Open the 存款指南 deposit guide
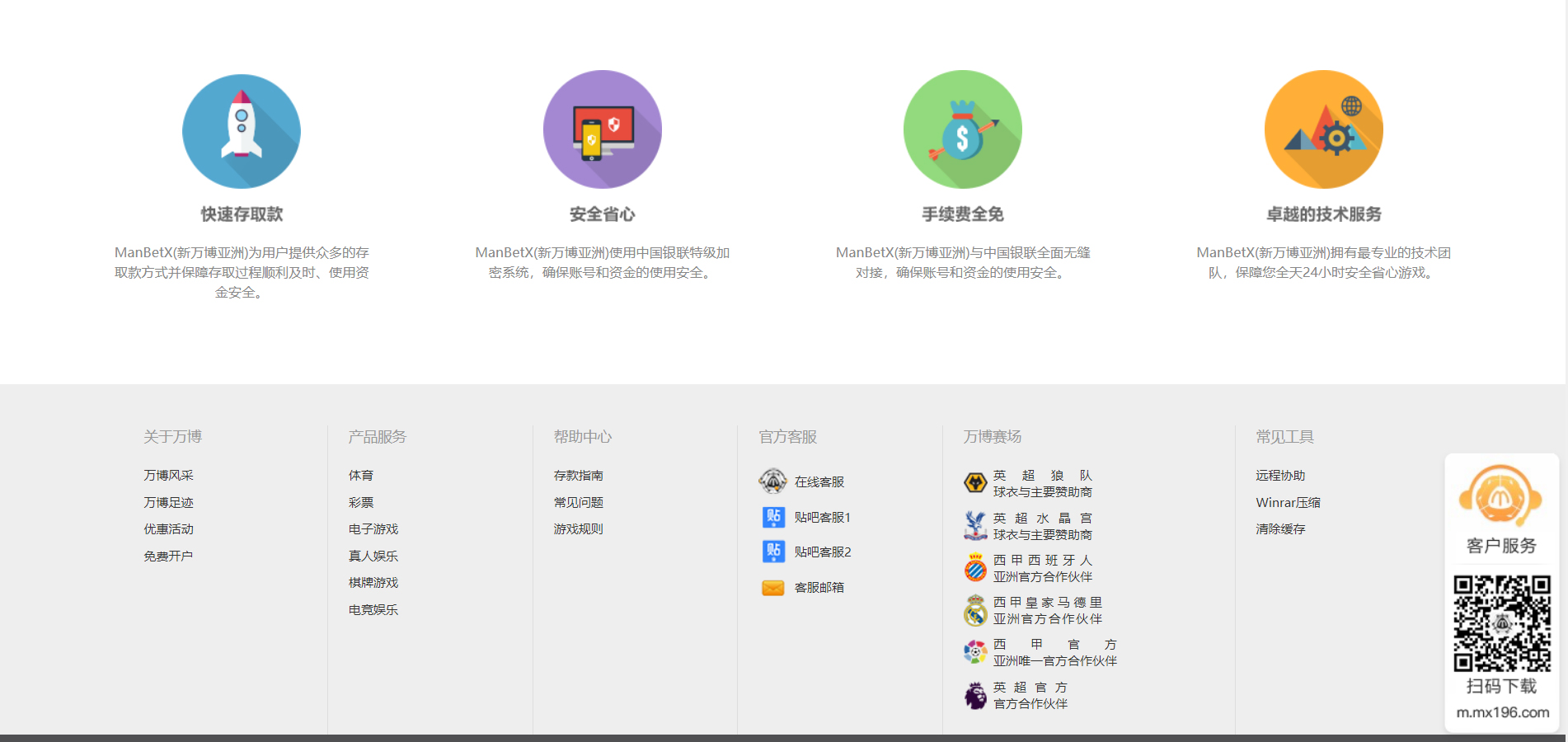Screen dimensions: 1568x742 click(579, 476)
